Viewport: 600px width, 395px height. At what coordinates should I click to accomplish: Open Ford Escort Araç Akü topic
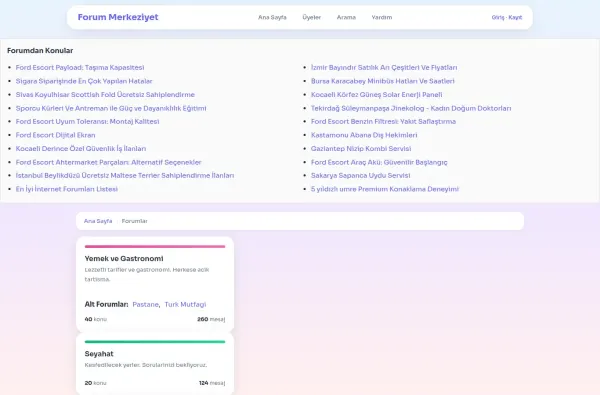(x=379, y=162)
